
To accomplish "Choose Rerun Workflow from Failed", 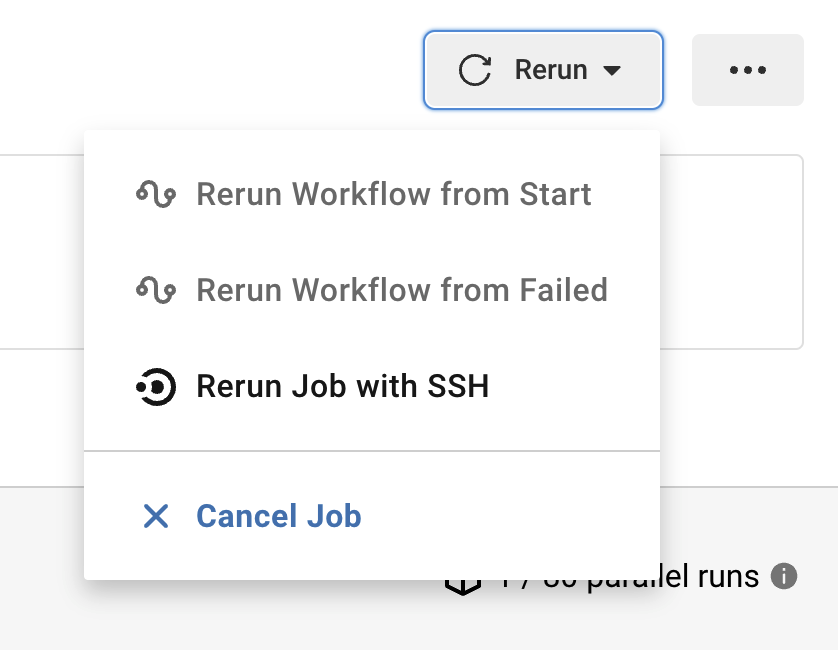I will click(x=401, y=290).
